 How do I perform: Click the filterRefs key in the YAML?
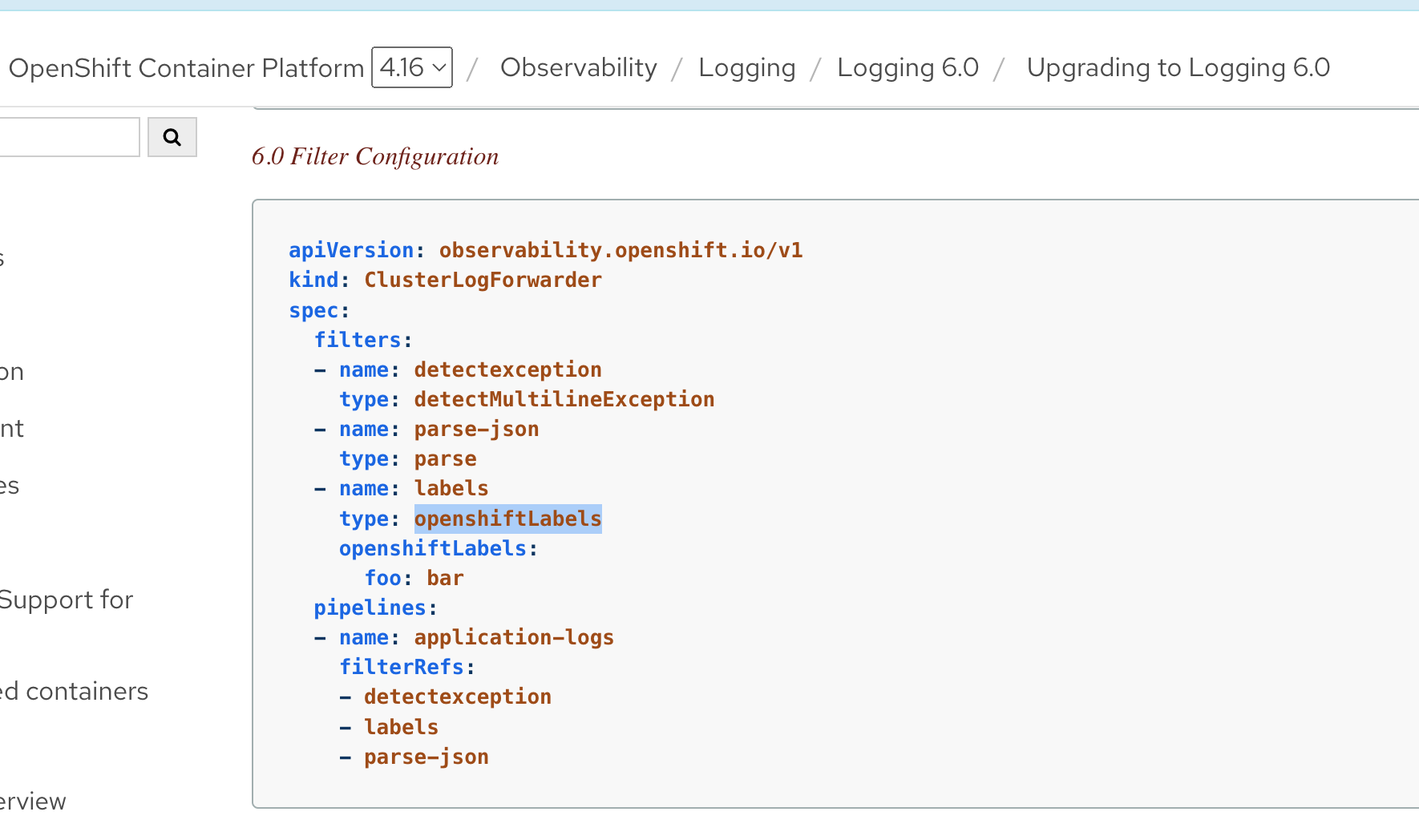click(401, 667)
